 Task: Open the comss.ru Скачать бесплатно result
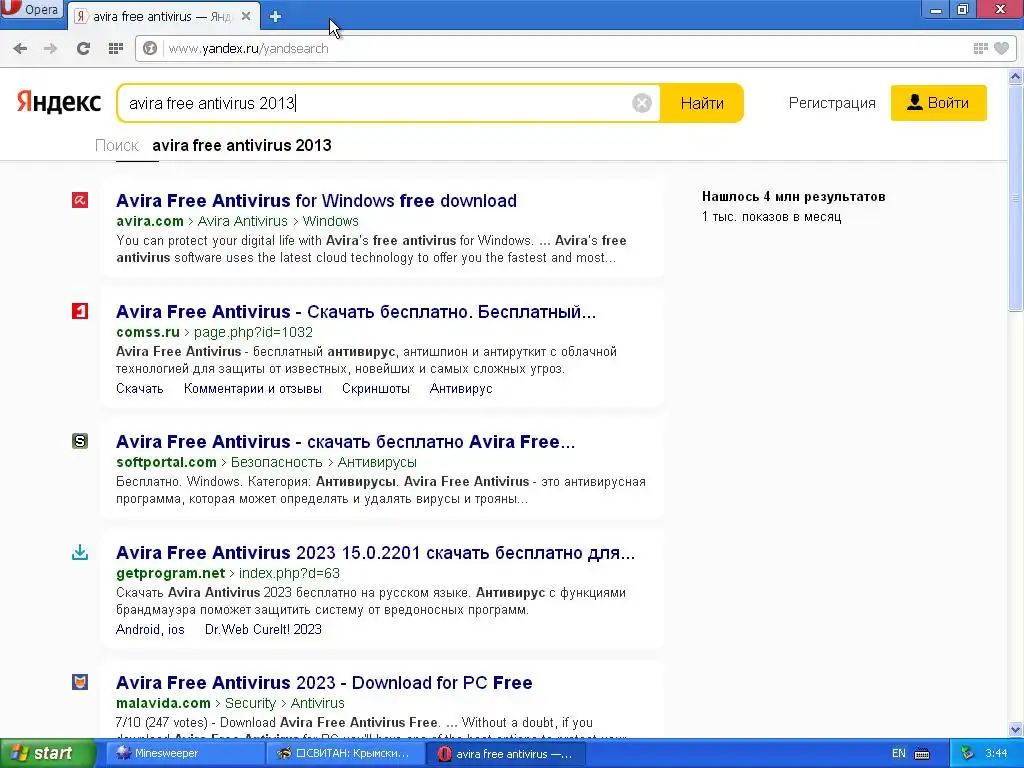[356, 312]
